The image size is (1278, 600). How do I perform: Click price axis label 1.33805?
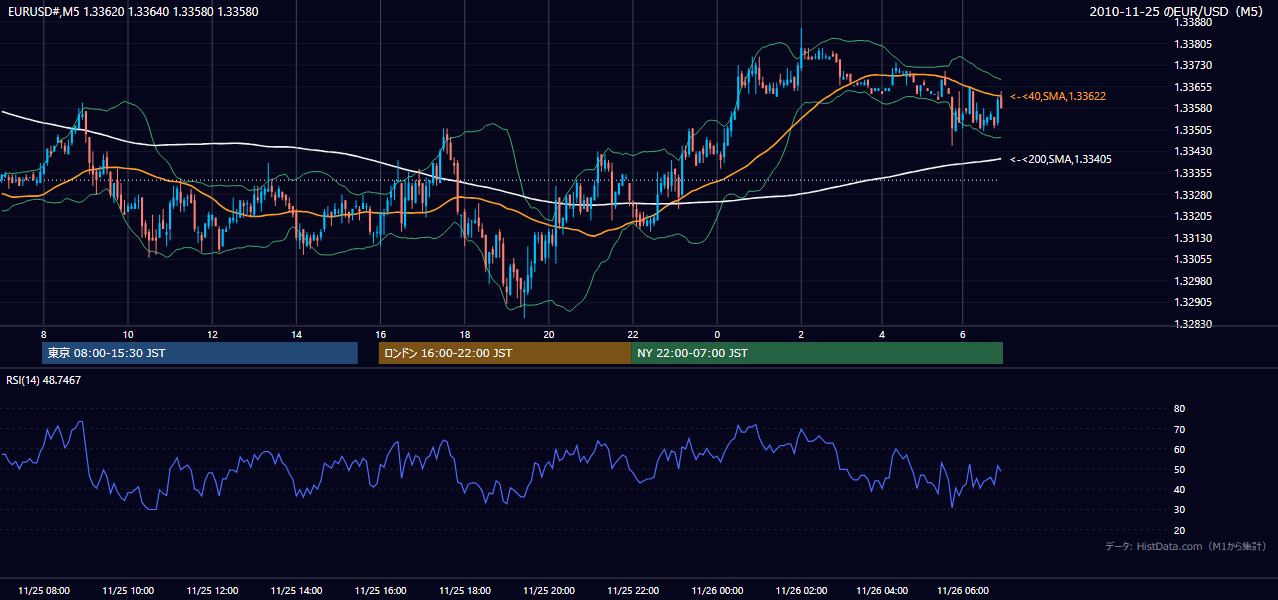1194,44
